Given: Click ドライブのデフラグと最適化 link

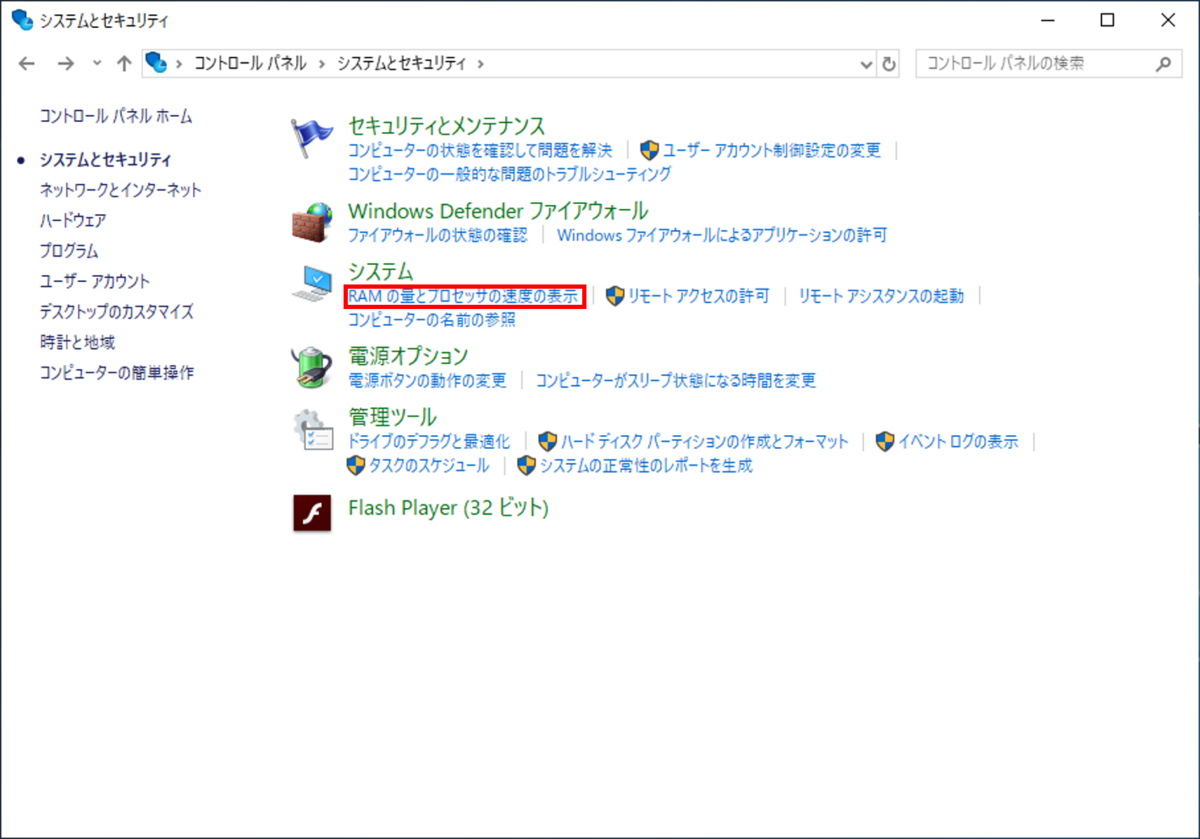Looking at the screenshot, I should click(428, 441).
